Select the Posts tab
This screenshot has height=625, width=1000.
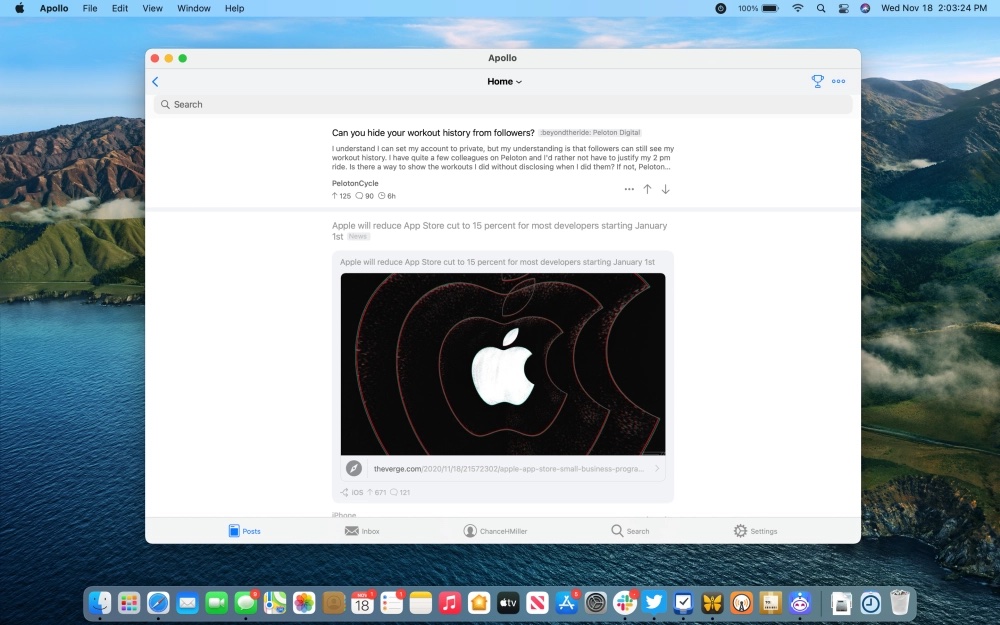click(x=244, y=531)
